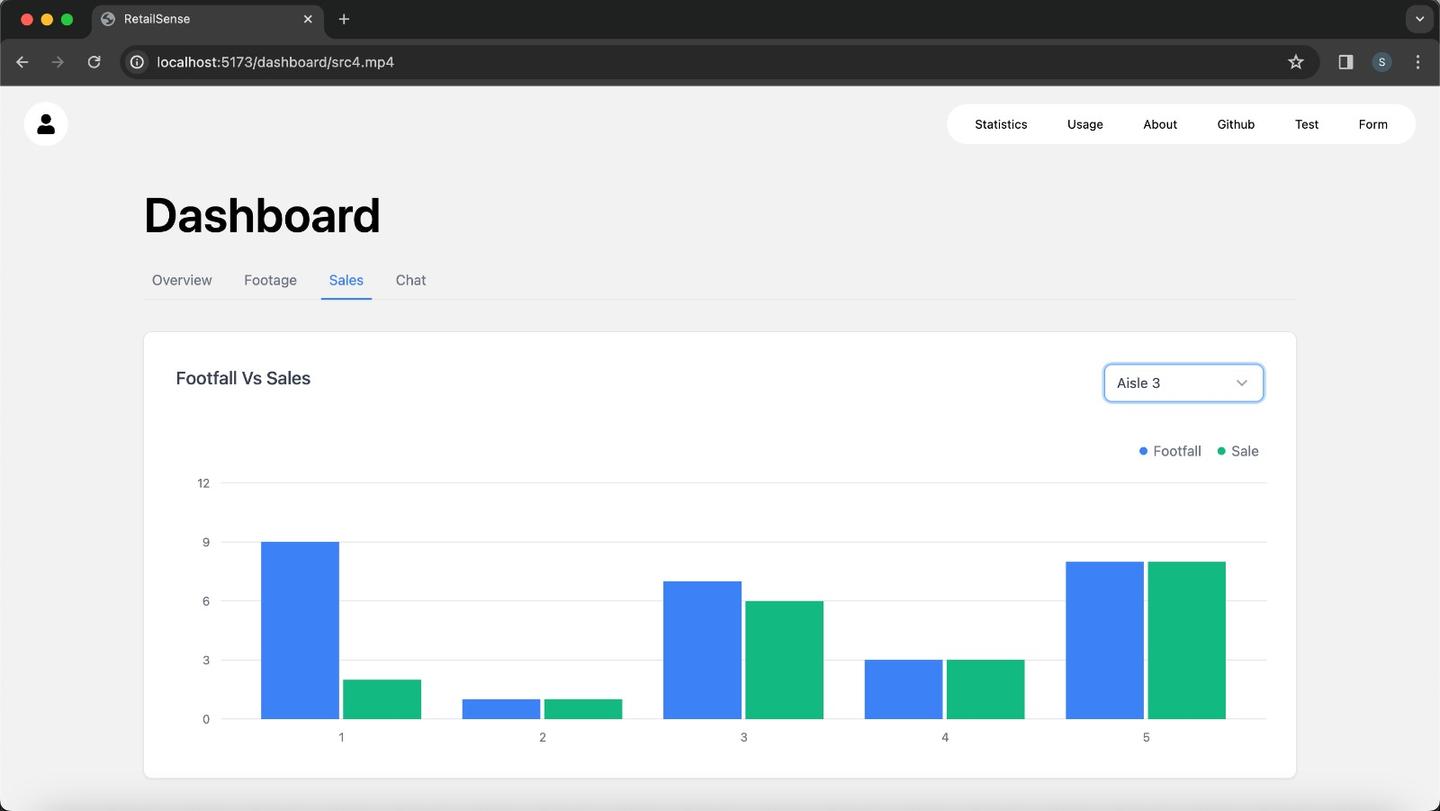Screen dimensions: 1440x811
Task: Select the Sales tab
Action: tap(346, 280)
